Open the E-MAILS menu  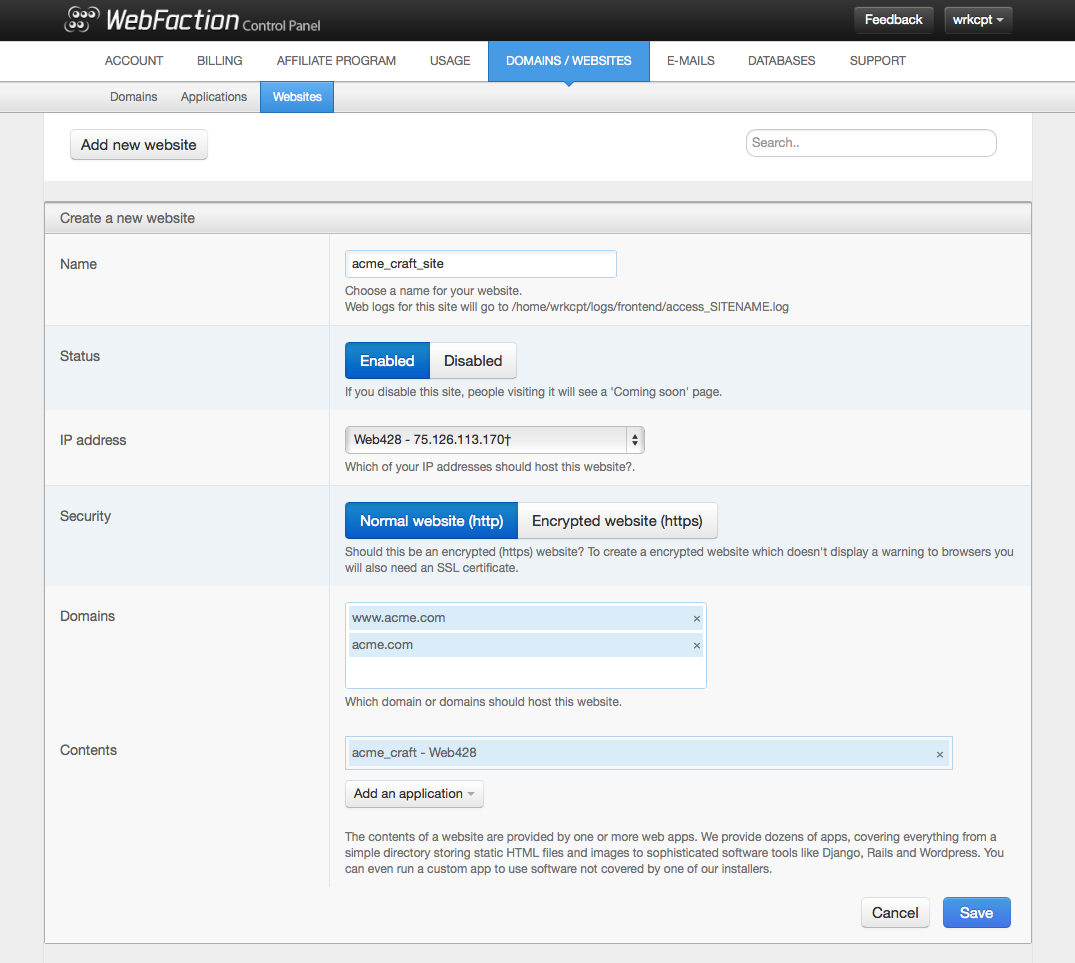click(x=690, y=61)
